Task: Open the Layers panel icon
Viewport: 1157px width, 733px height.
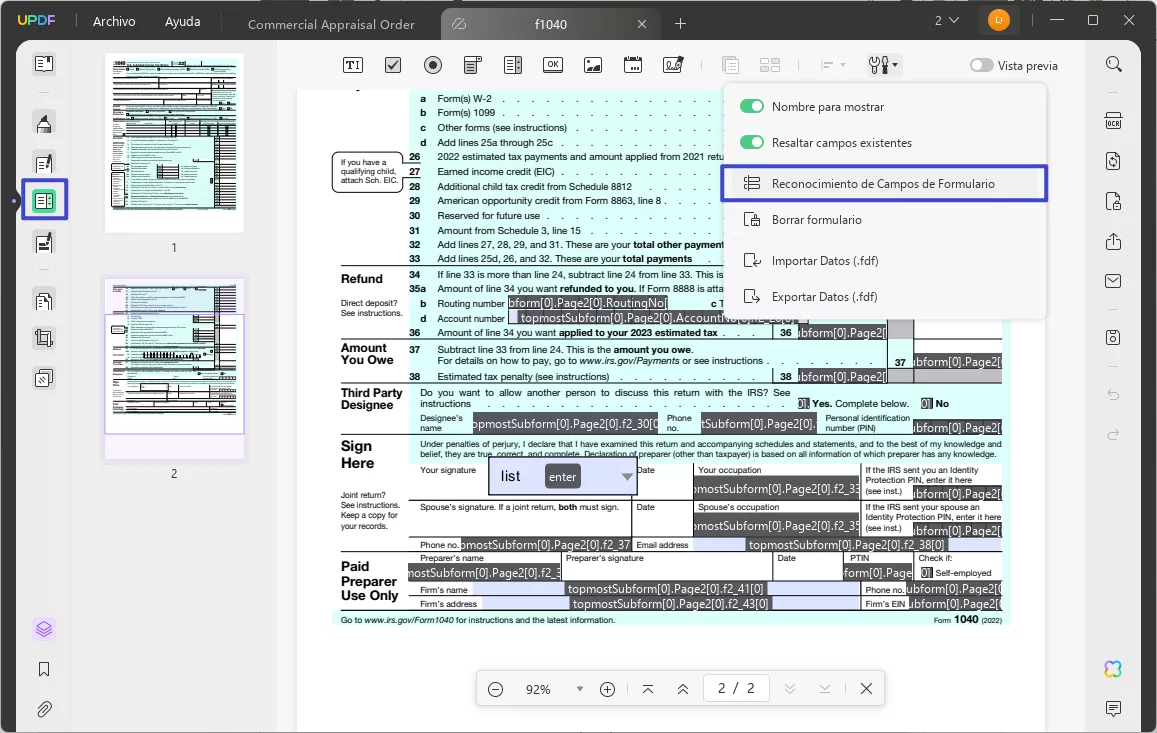Action: 44,629
